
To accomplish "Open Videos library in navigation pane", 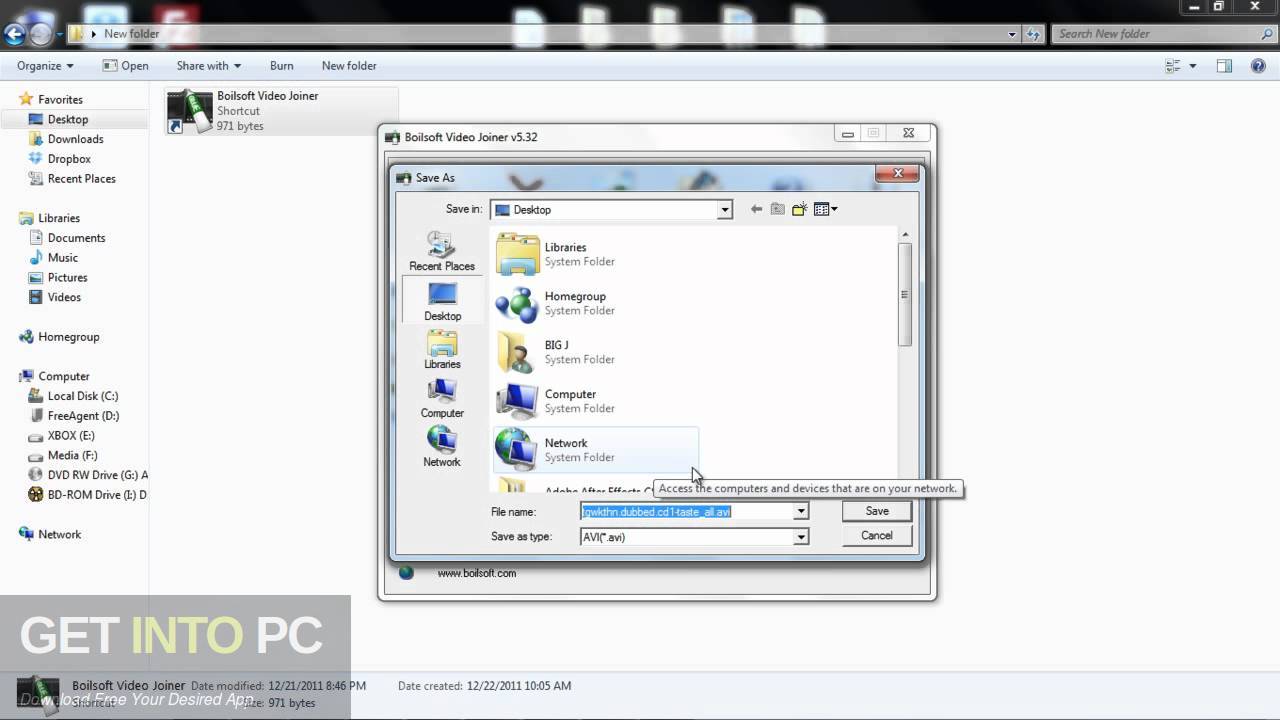I will coord(64,297).
